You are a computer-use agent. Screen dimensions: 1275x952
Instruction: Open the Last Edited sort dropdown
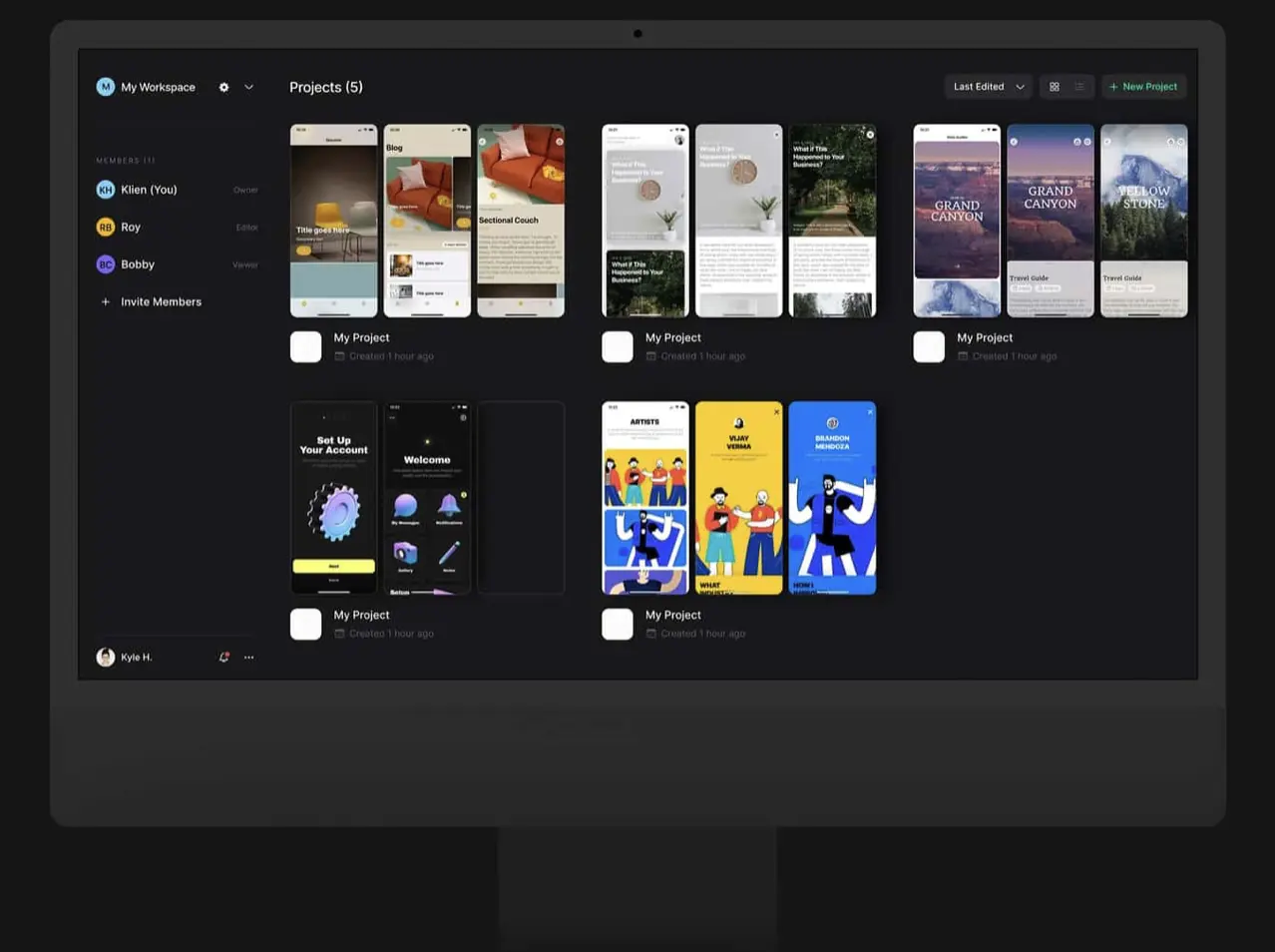(988, 87)
